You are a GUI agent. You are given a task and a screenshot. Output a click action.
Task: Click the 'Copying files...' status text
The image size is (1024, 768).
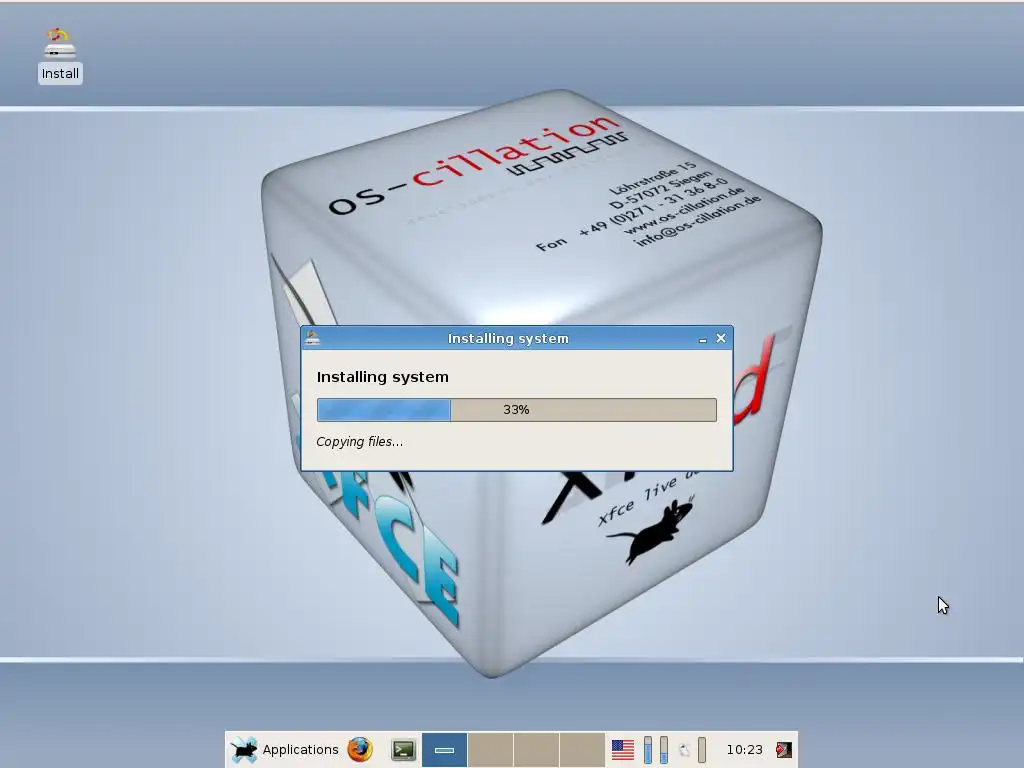(359, 441)
